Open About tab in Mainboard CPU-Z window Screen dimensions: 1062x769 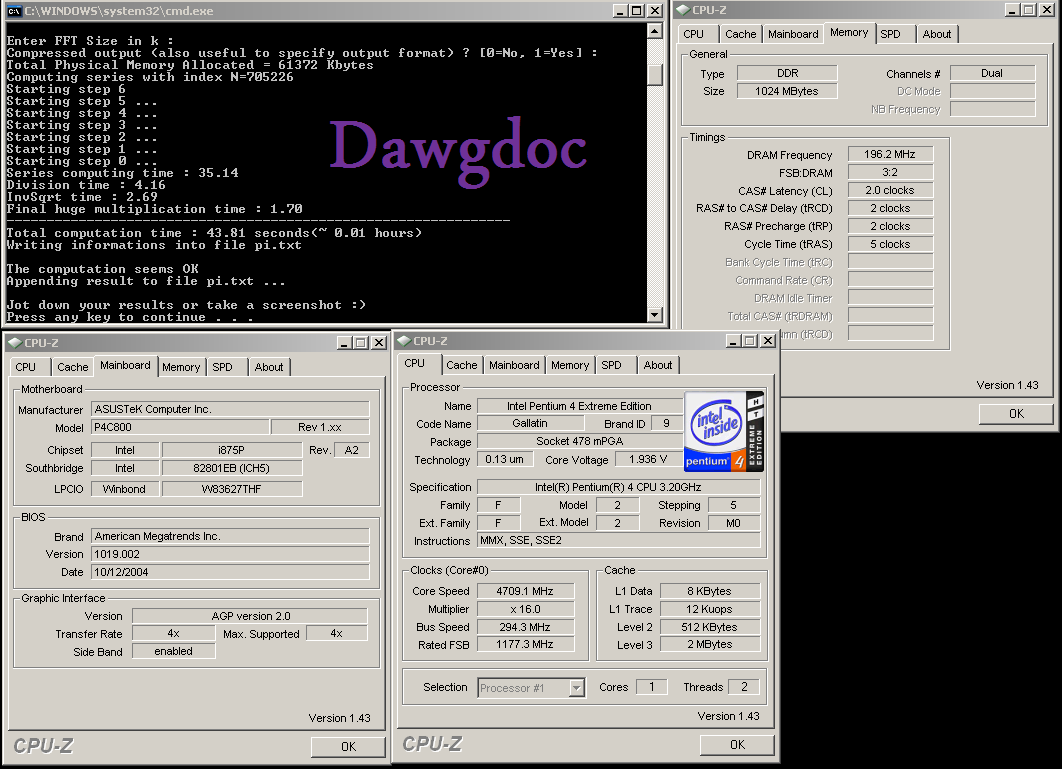269,367
